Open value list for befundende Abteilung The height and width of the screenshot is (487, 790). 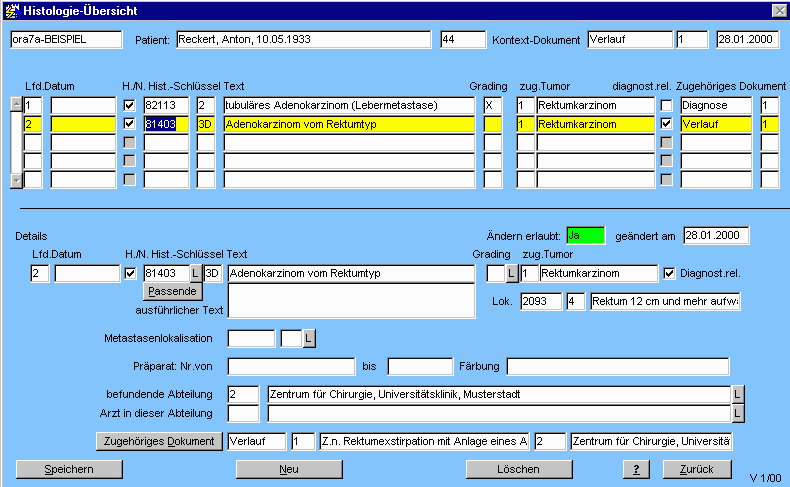point(738,394)
